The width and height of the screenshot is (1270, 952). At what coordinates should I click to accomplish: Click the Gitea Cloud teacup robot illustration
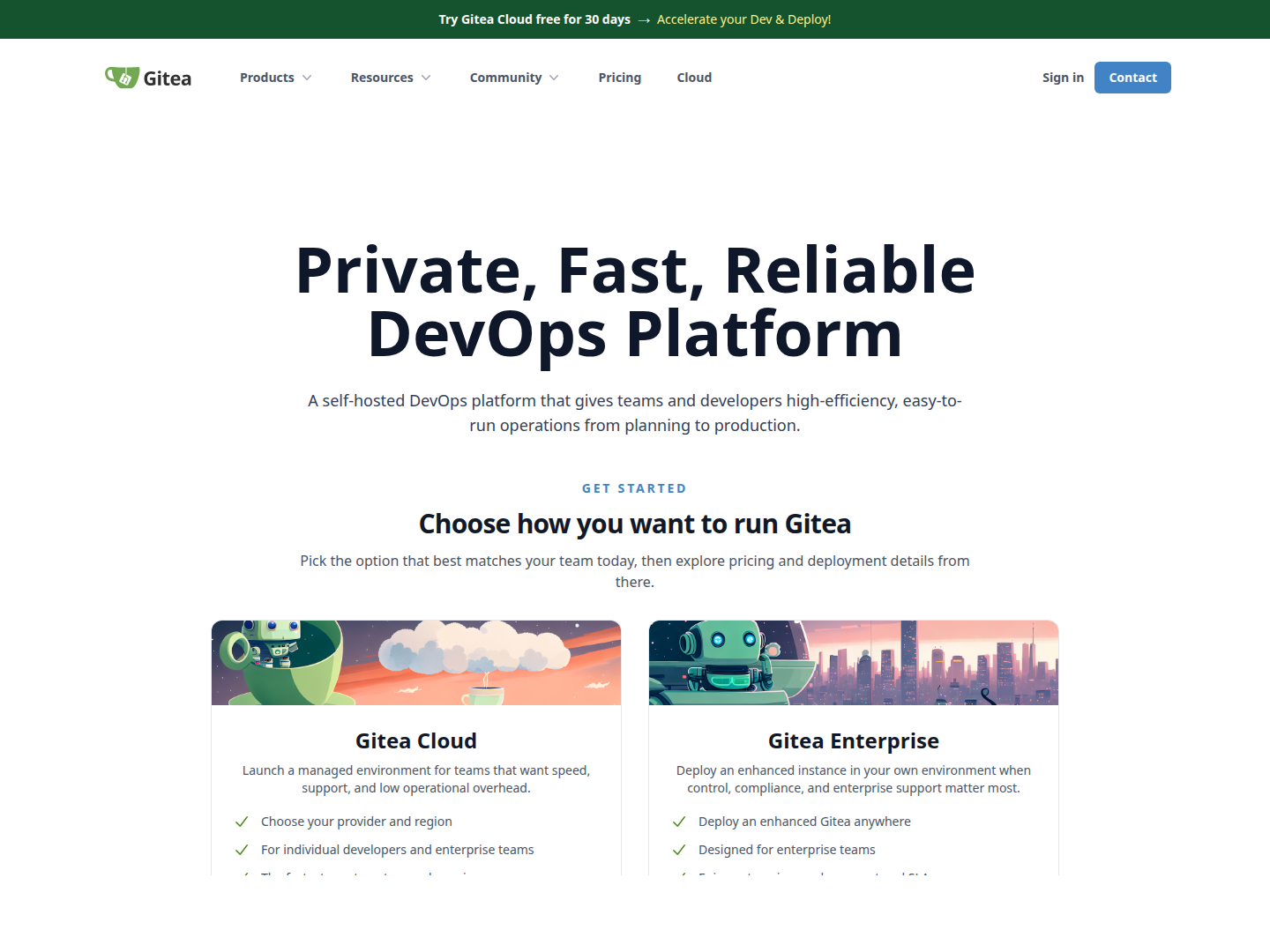(x=416, y=663)
